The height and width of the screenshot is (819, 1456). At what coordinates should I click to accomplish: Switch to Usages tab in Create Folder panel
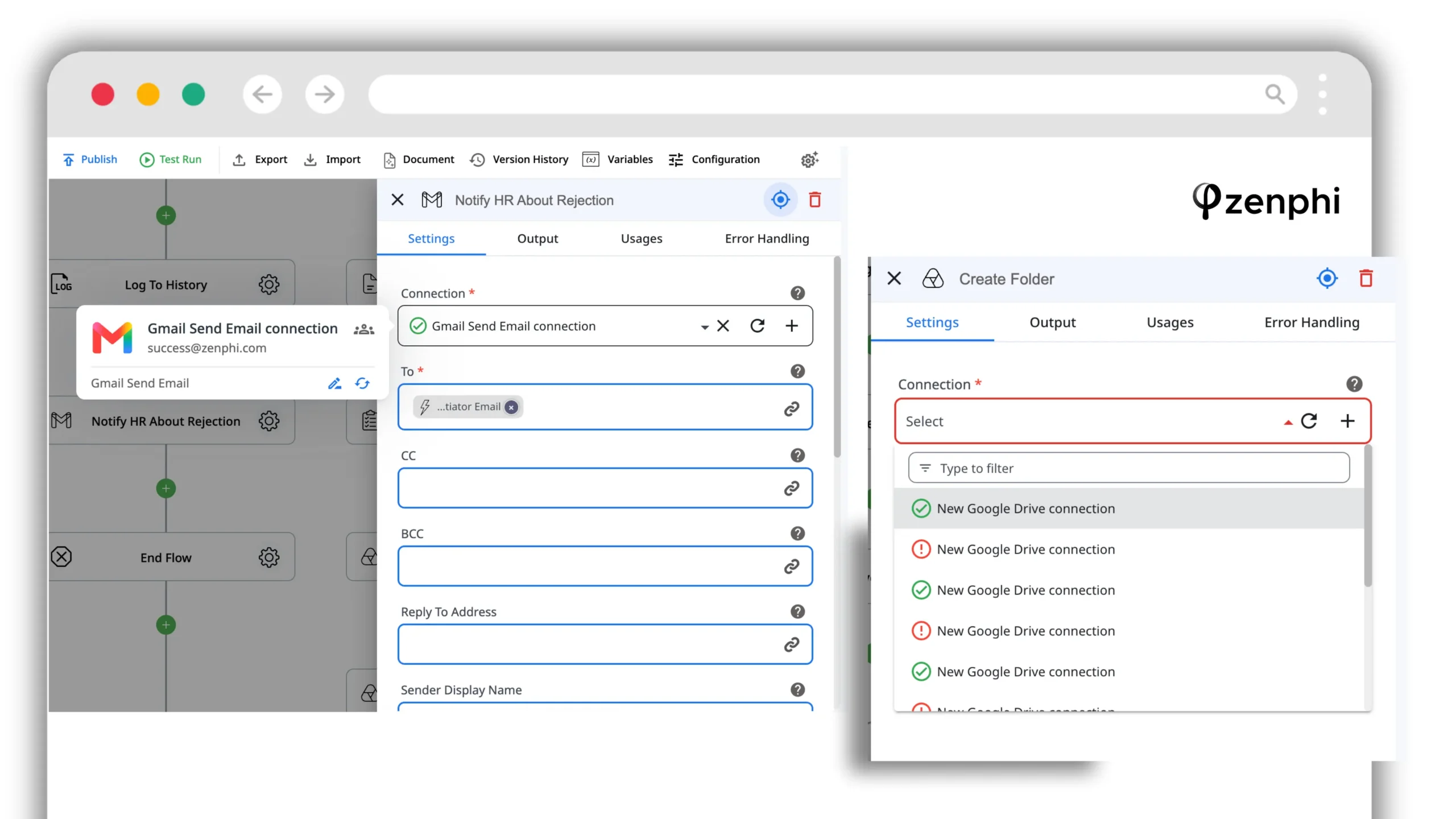point(1170,322)
